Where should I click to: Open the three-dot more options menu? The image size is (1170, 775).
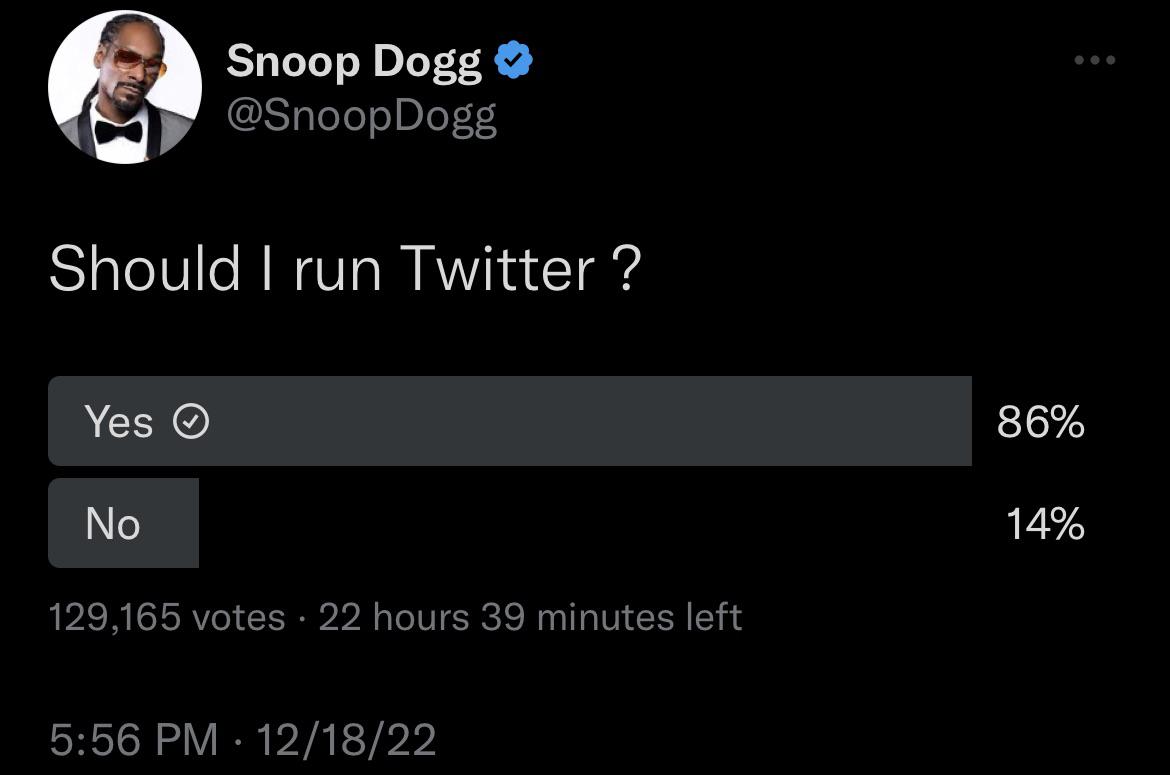pos(1095,60)
